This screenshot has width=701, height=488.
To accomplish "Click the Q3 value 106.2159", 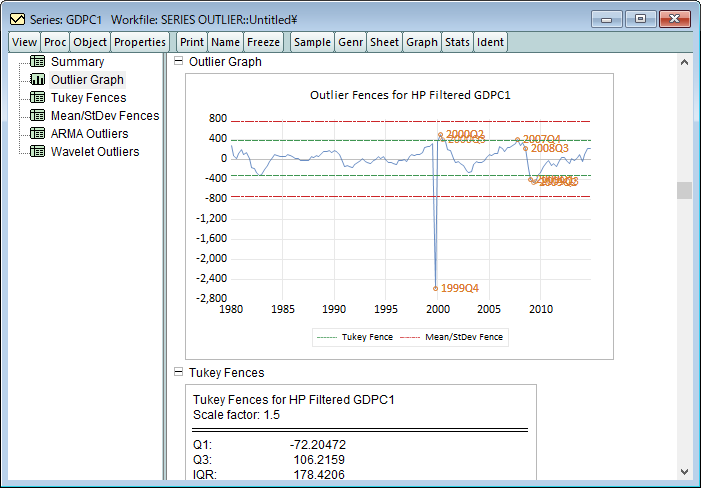I will (x=319, y=459).
